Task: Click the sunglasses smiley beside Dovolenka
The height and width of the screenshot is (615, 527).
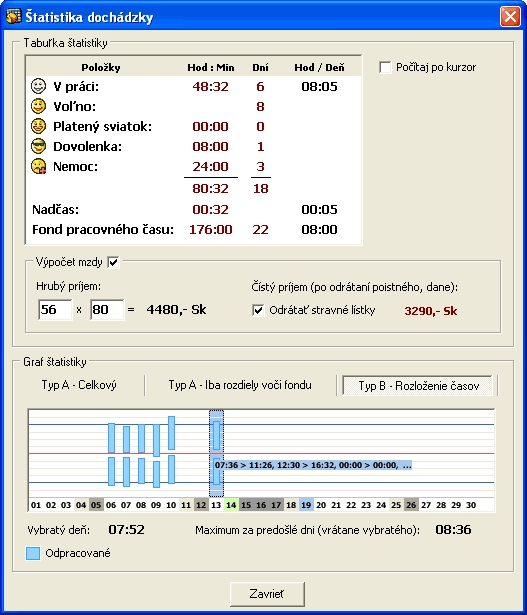Action: 38,146
